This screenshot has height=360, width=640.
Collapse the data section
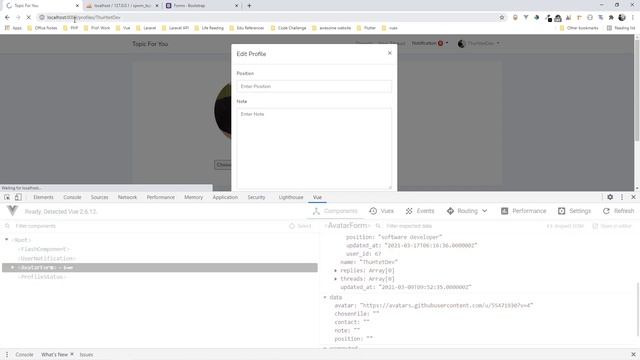(x=325, y=297)
